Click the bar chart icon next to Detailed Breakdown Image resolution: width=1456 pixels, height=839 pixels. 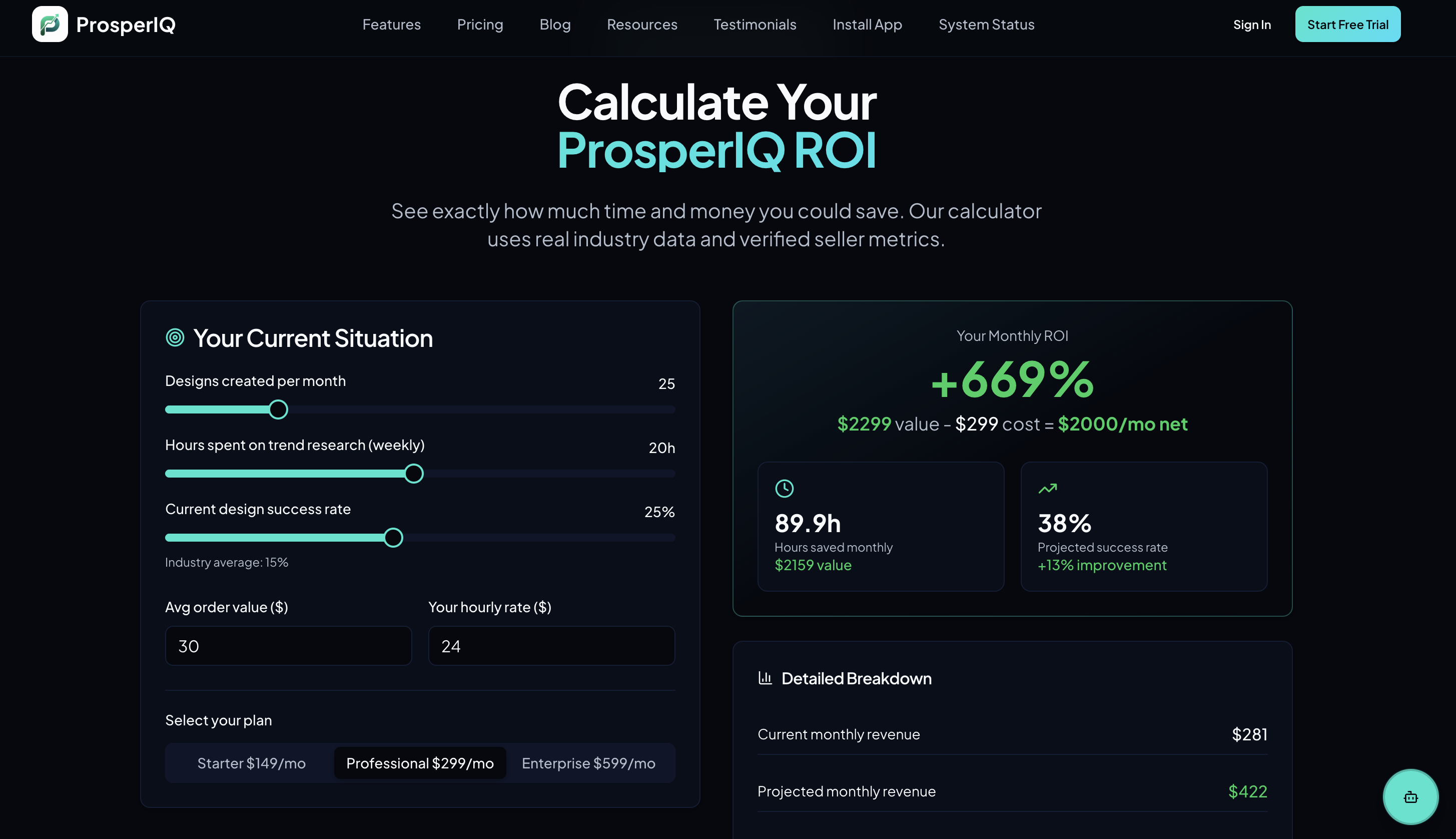click(766, 678)
